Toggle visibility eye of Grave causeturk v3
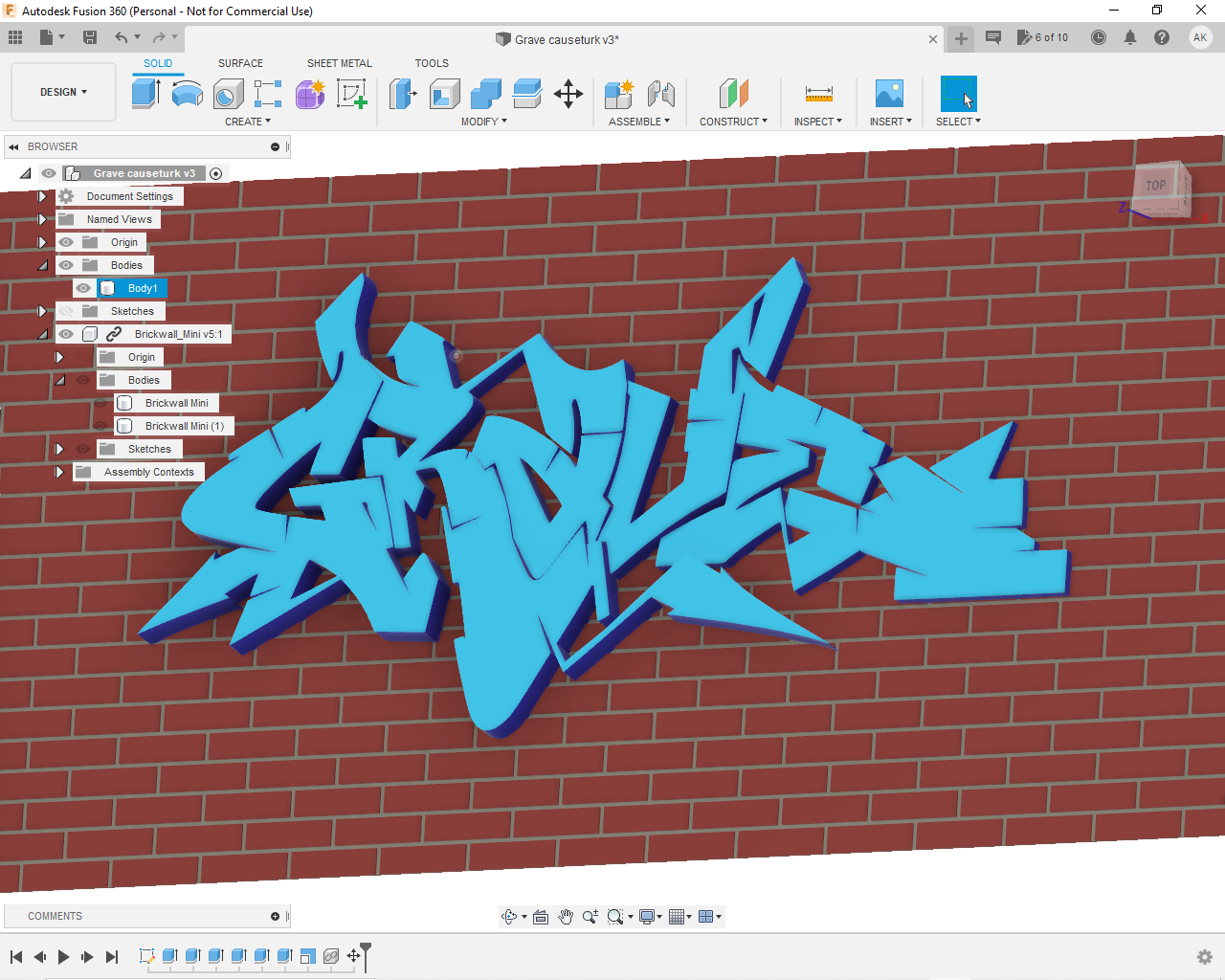 (x=49, y=173)
